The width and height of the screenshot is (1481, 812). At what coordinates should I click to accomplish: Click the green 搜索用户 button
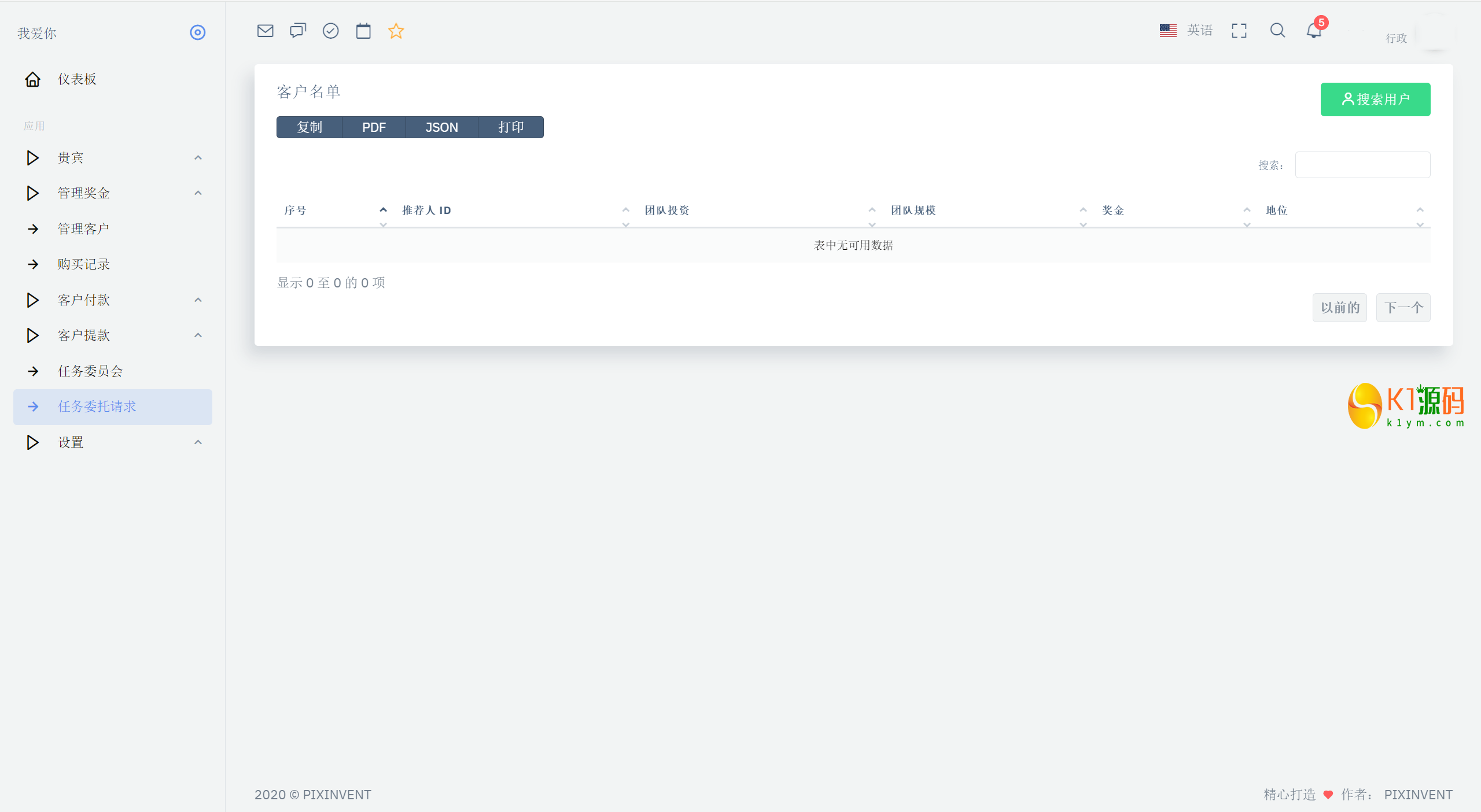1376,99
